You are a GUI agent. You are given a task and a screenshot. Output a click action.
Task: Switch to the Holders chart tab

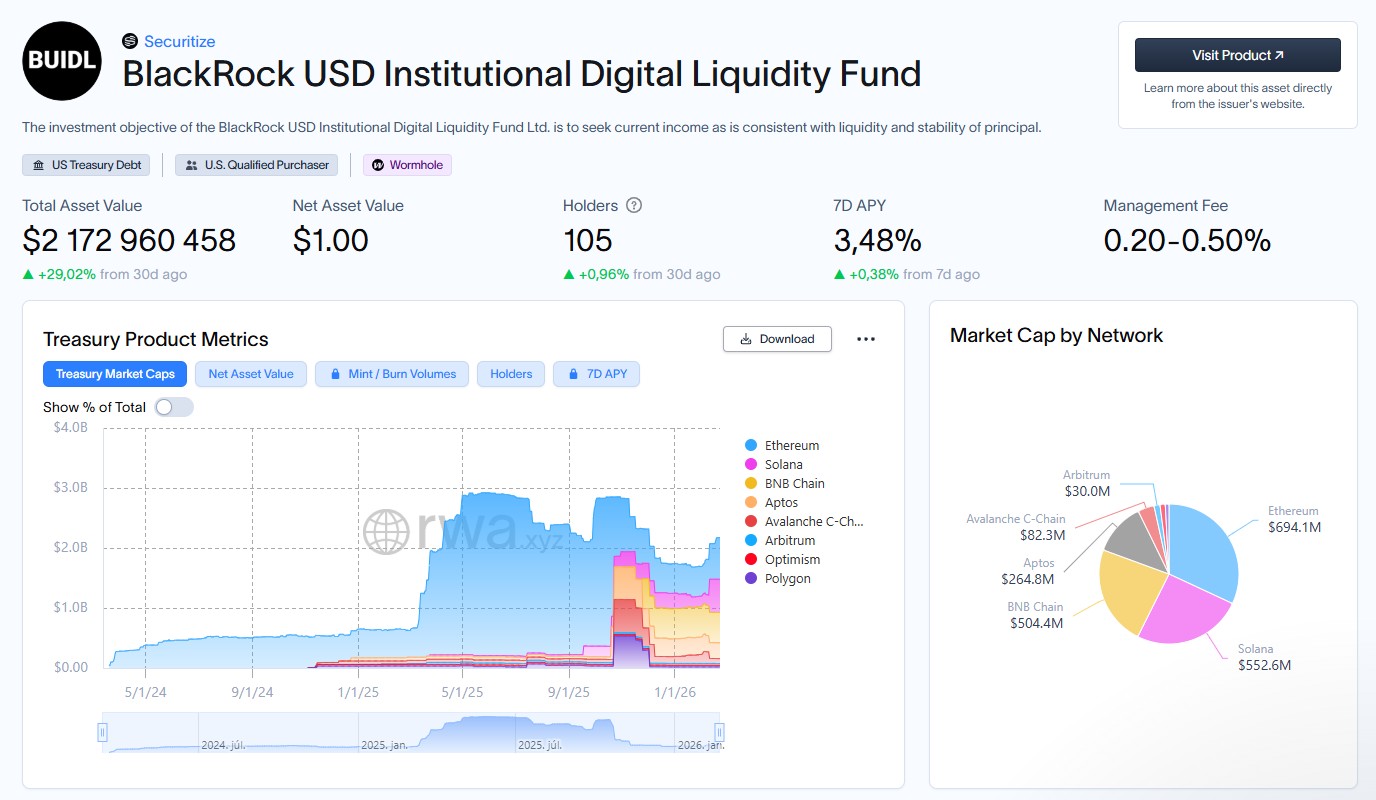[511, 374]
